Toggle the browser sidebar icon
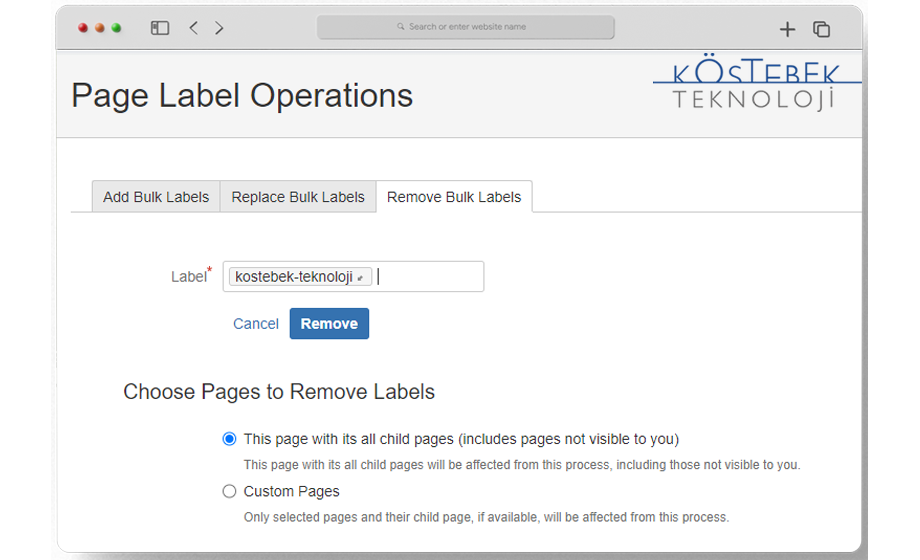Image resolution: width=920 pixels, height=560 pixels. click(160, 28)
